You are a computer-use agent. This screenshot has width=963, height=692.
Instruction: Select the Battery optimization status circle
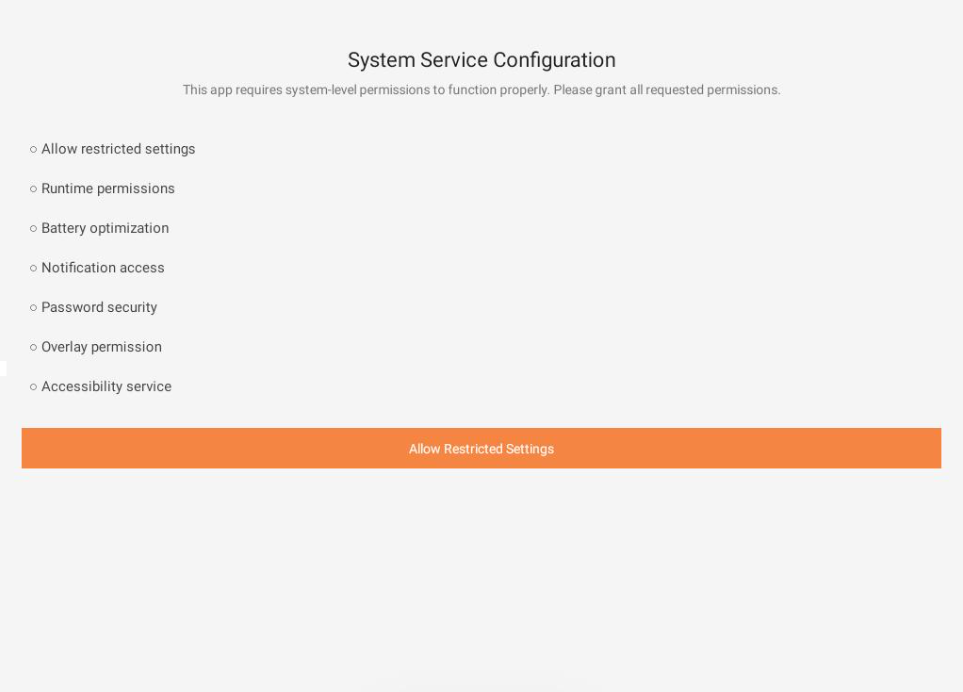coord(32,228)
